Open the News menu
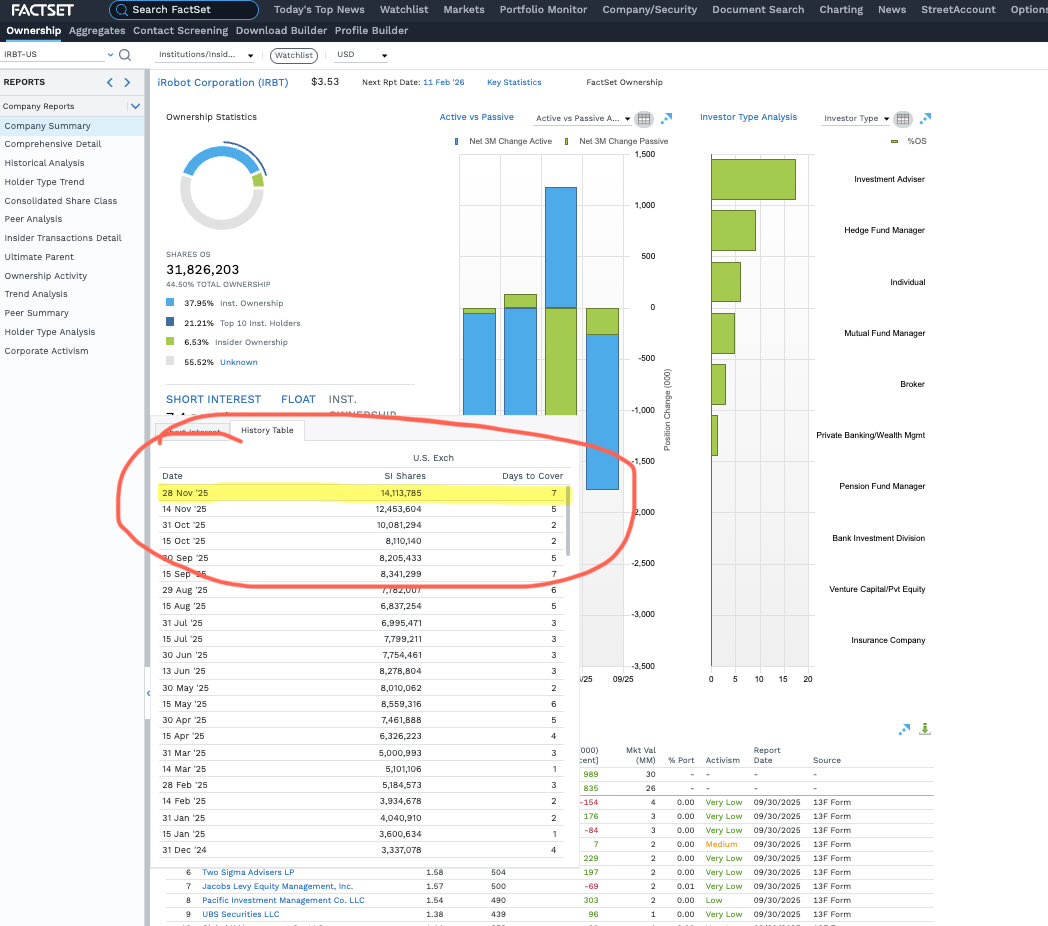This screenshot has width=1048, height=926. click(892, 10)
